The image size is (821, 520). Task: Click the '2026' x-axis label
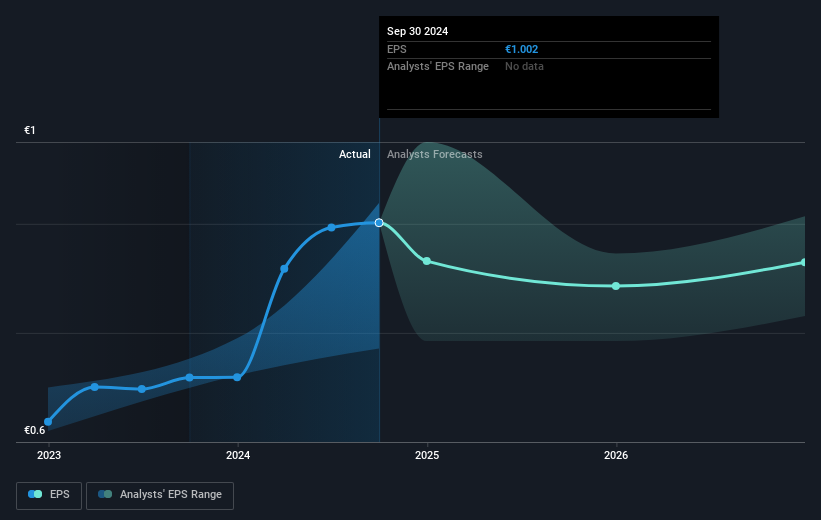[616, 455]
